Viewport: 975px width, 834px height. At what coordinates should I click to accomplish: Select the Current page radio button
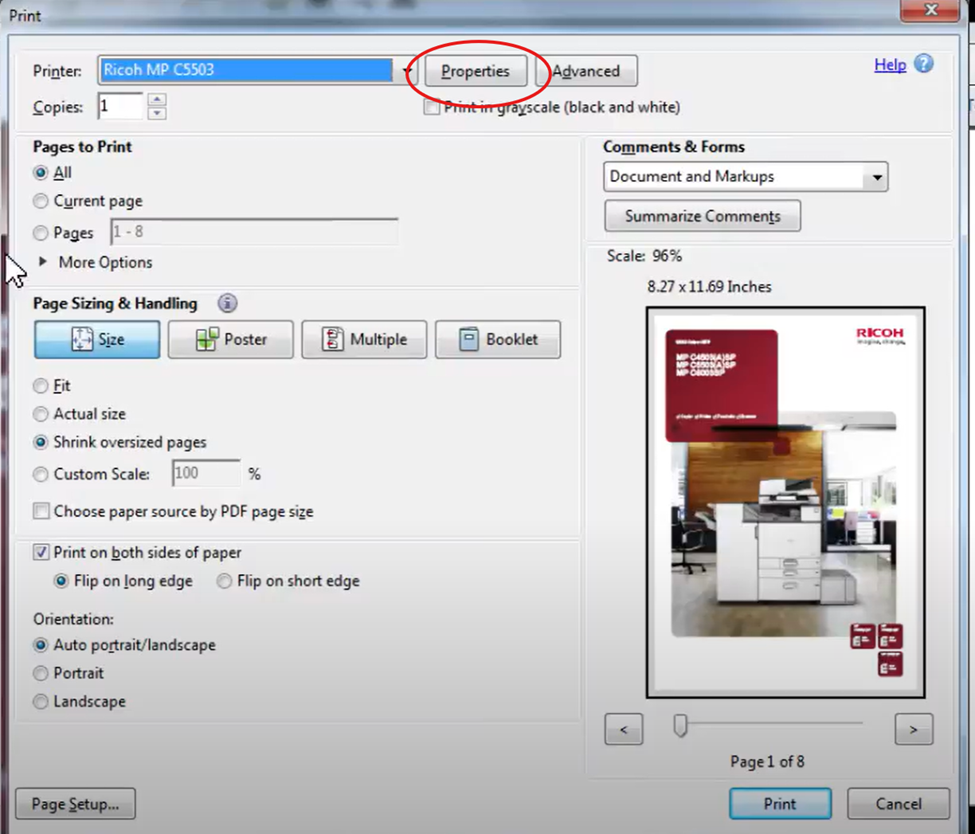coord(40,201)
